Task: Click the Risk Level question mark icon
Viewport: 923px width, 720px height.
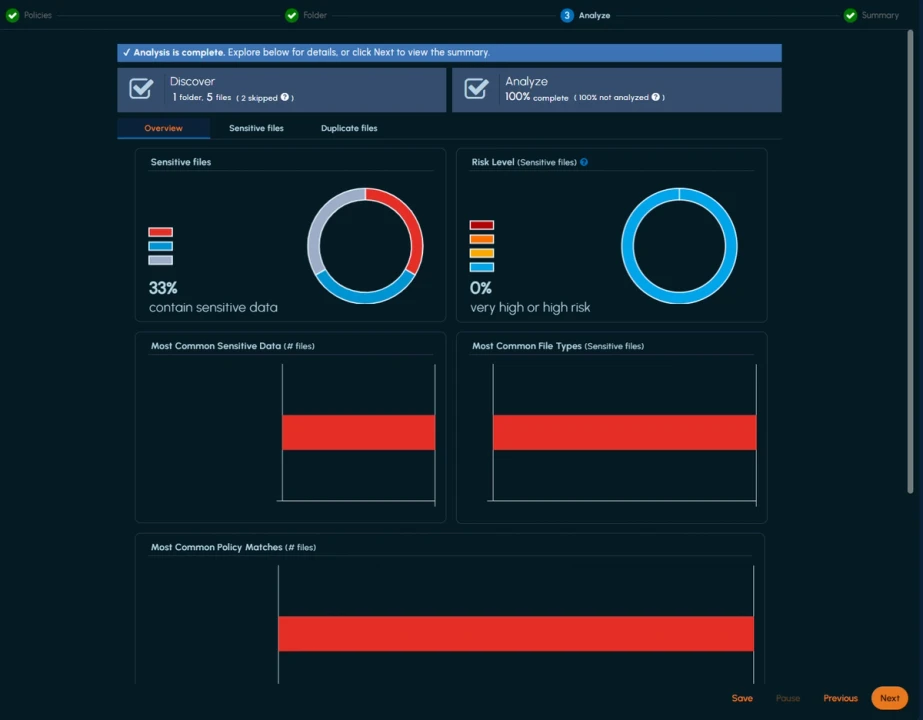Action: tap(584, 161)
